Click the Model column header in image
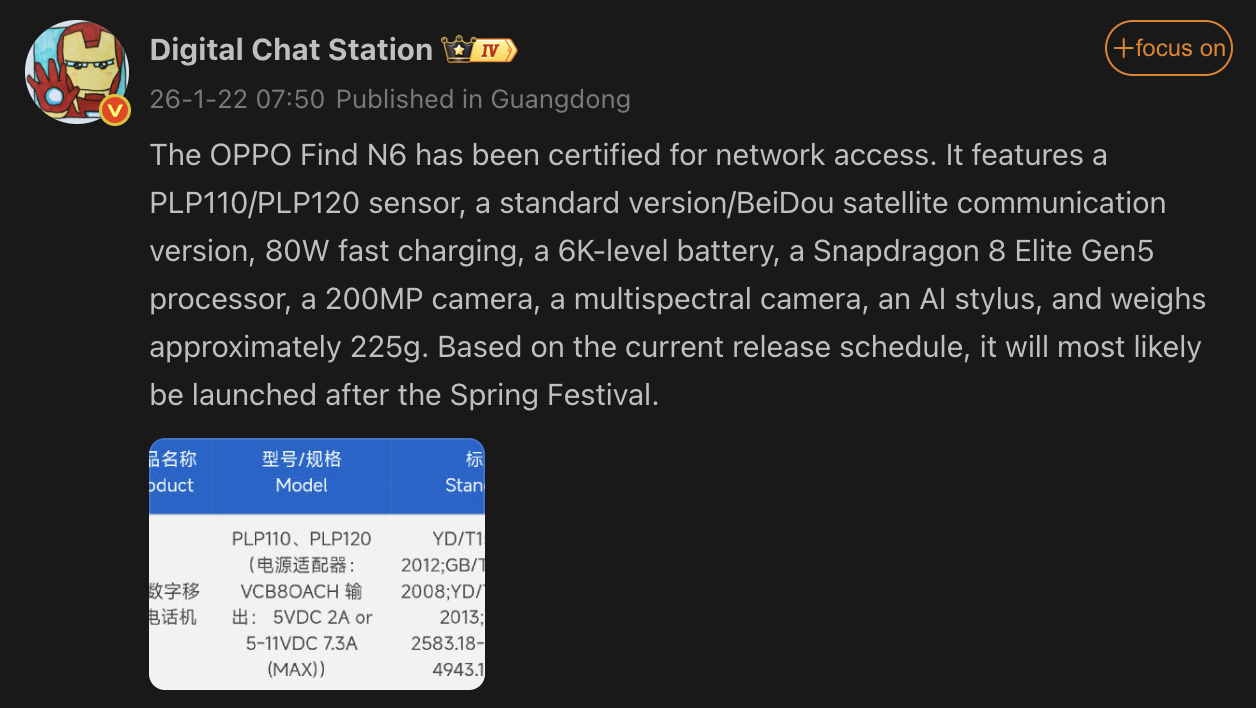This screenshot has height=708, width=1256. [301, 472]
